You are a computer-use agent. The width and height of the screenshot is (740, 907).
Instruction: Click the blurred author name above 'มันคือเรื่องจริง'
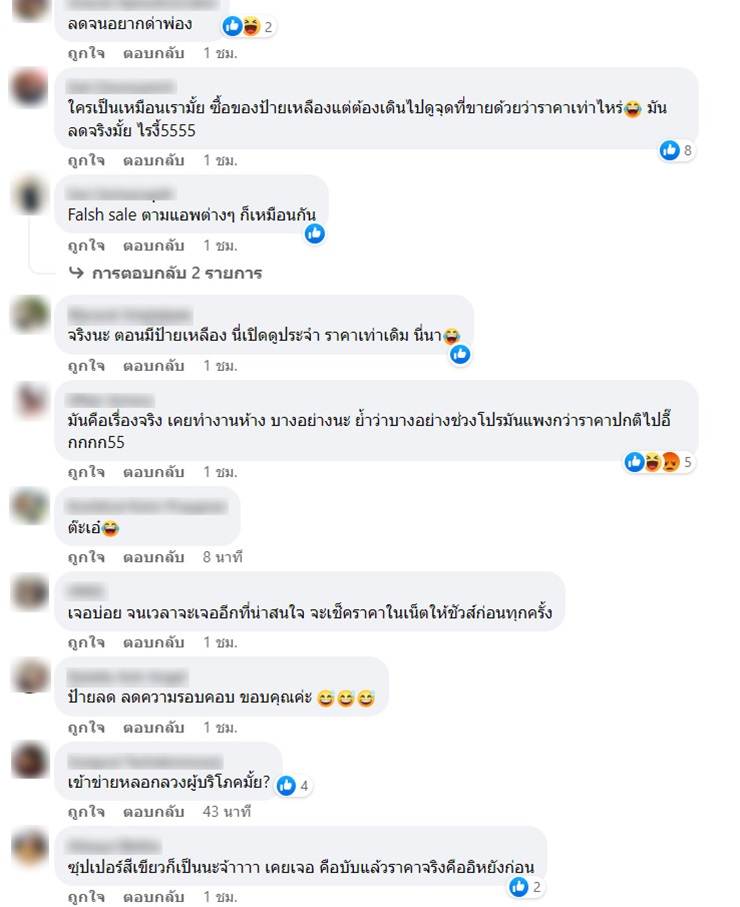pos(110,400)
